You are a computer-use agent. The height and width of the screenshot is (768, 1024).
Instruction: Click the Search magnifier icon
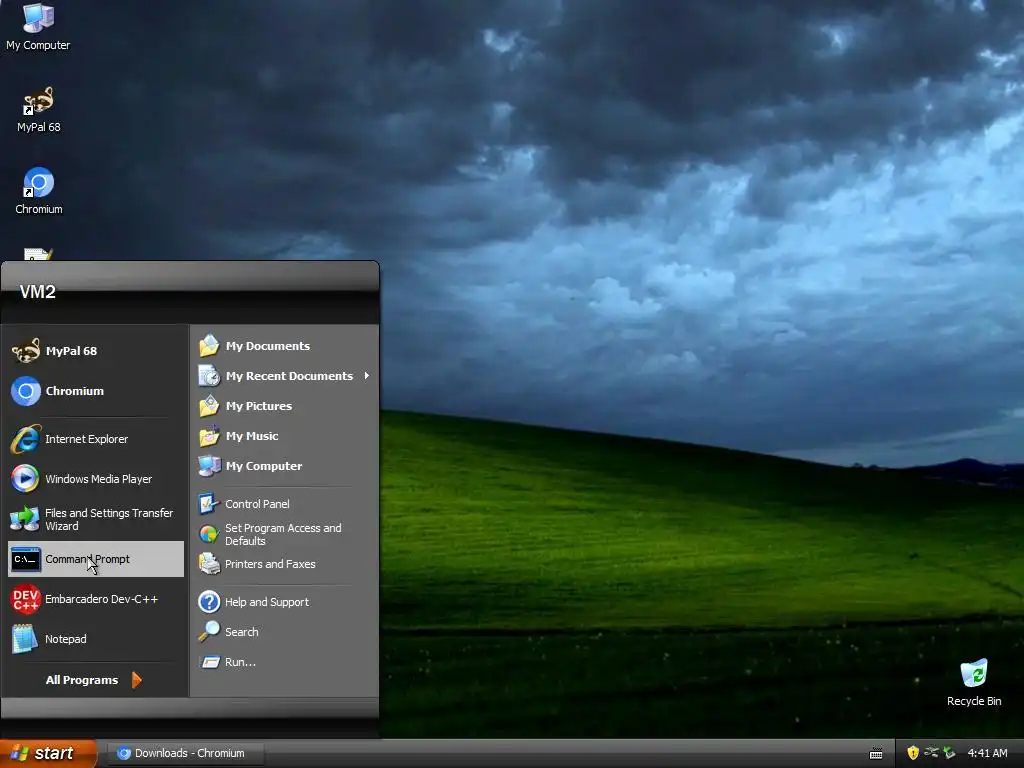(209, 632)
